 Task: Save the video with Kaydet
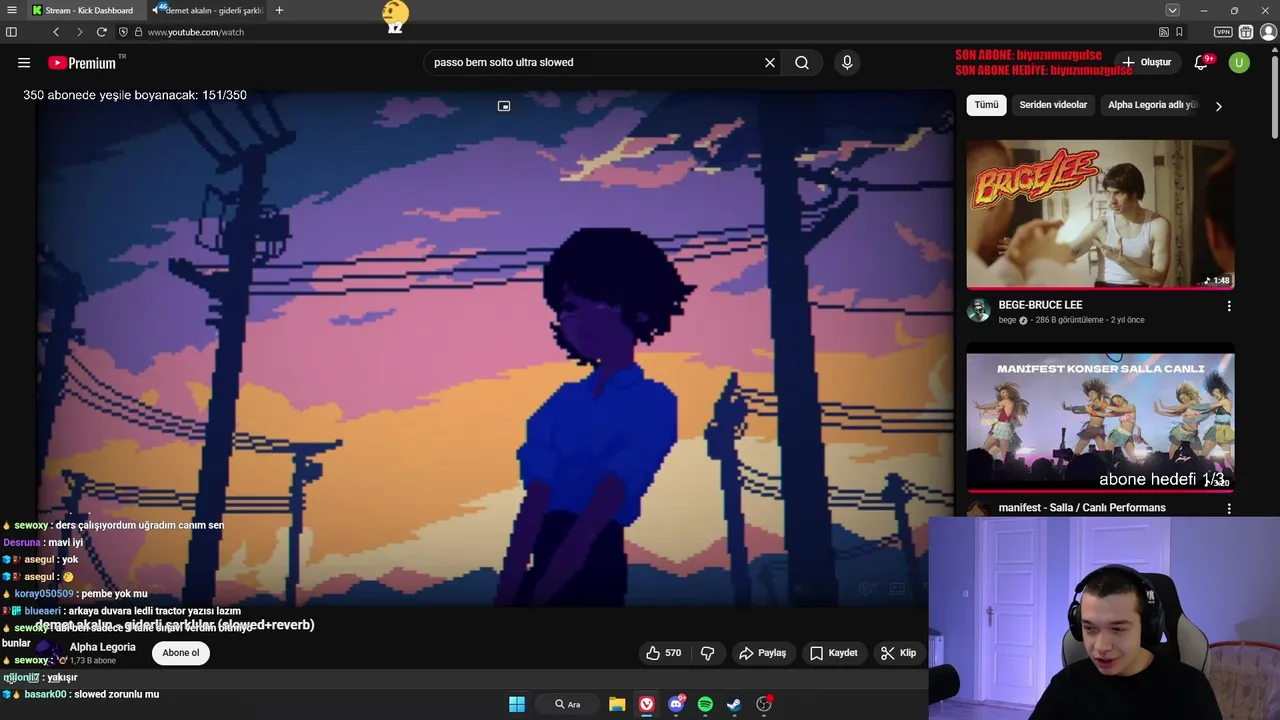tap(833, 653)
